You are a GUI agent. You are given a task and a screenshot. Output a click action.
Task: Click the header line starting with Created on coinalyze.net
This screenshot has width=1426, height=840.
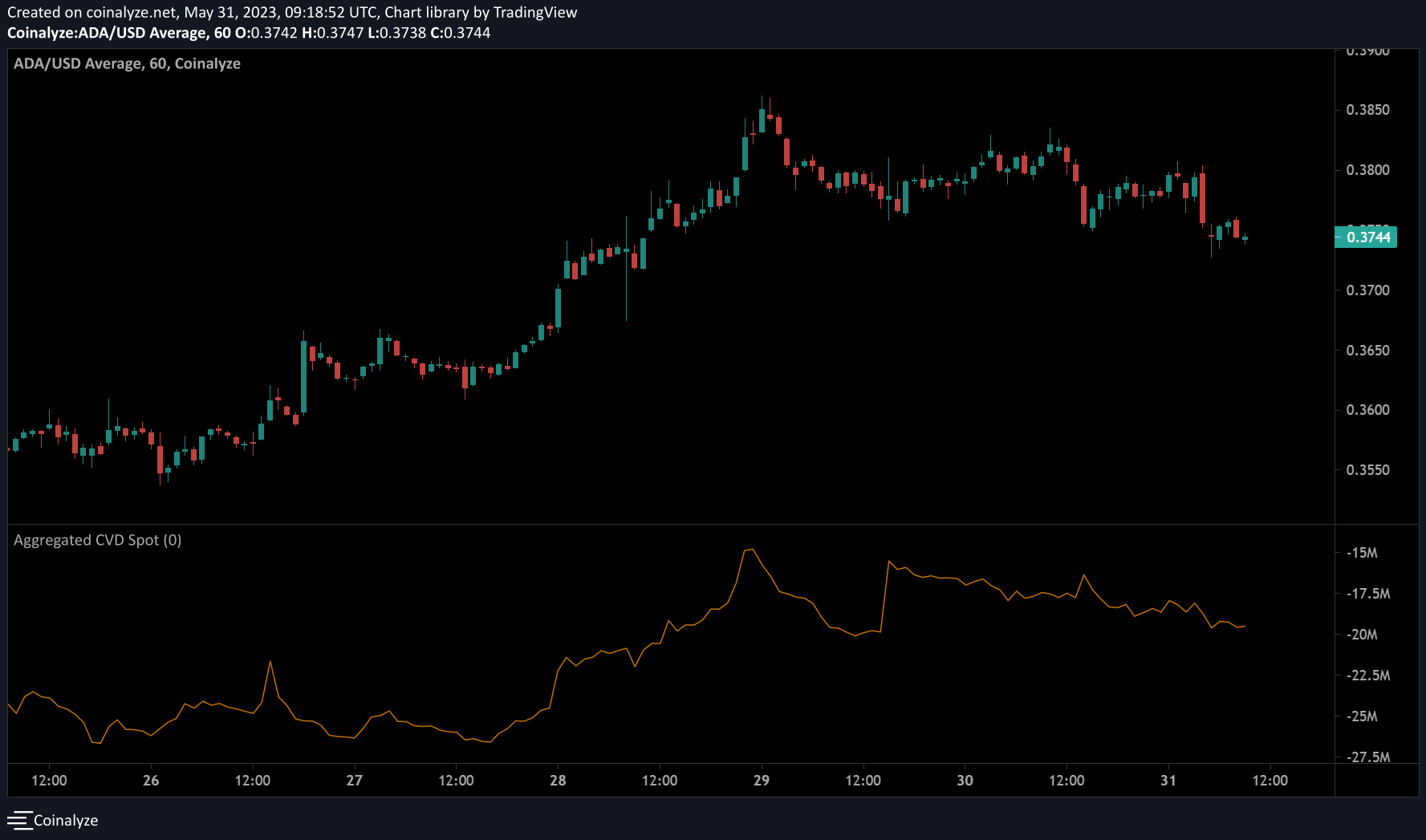tap(292, 12)
